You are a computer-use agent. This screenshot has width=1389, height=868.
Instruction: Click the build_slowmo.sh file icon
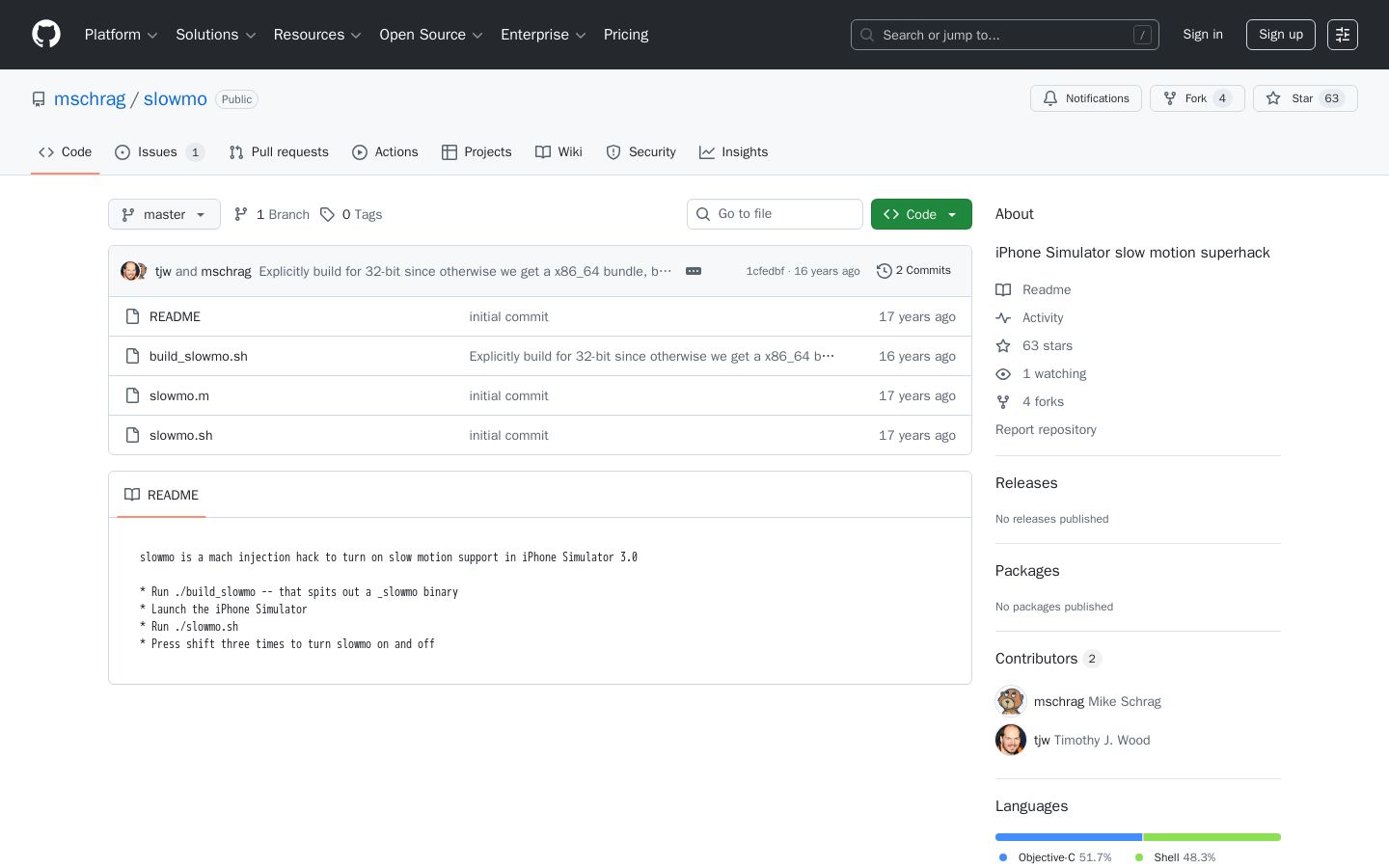(132, 356)
